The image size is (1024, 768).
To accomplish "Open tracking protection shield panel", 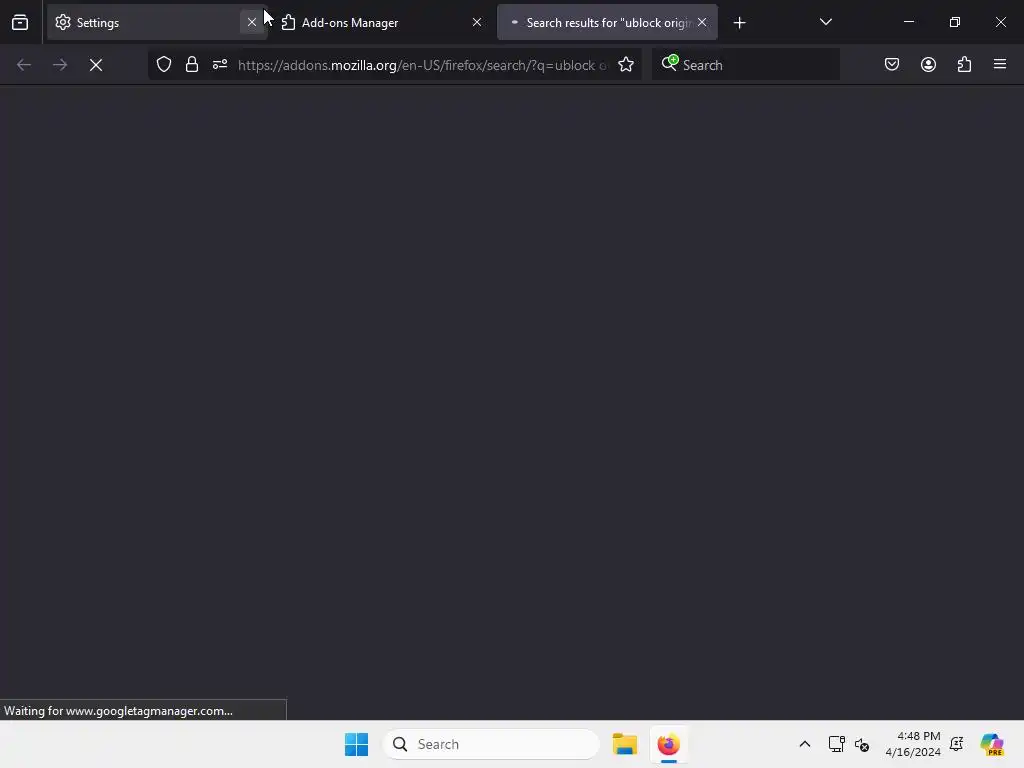I will click(164, 65).
